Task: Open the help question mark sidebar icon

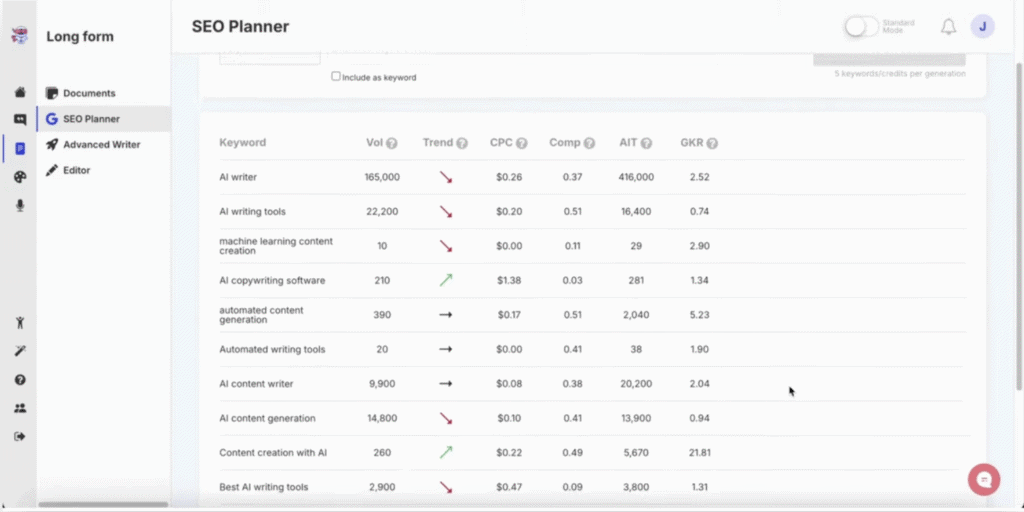Action: (19, 380)
